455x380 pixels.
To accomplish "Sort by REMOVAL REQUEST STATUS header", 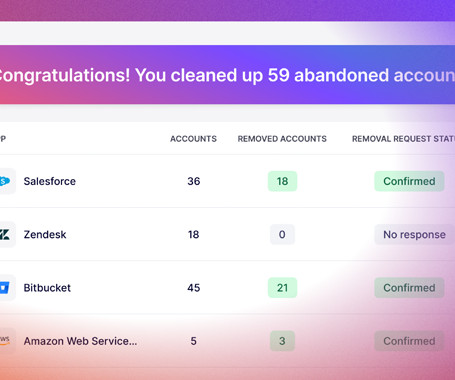I will (403, 139).
